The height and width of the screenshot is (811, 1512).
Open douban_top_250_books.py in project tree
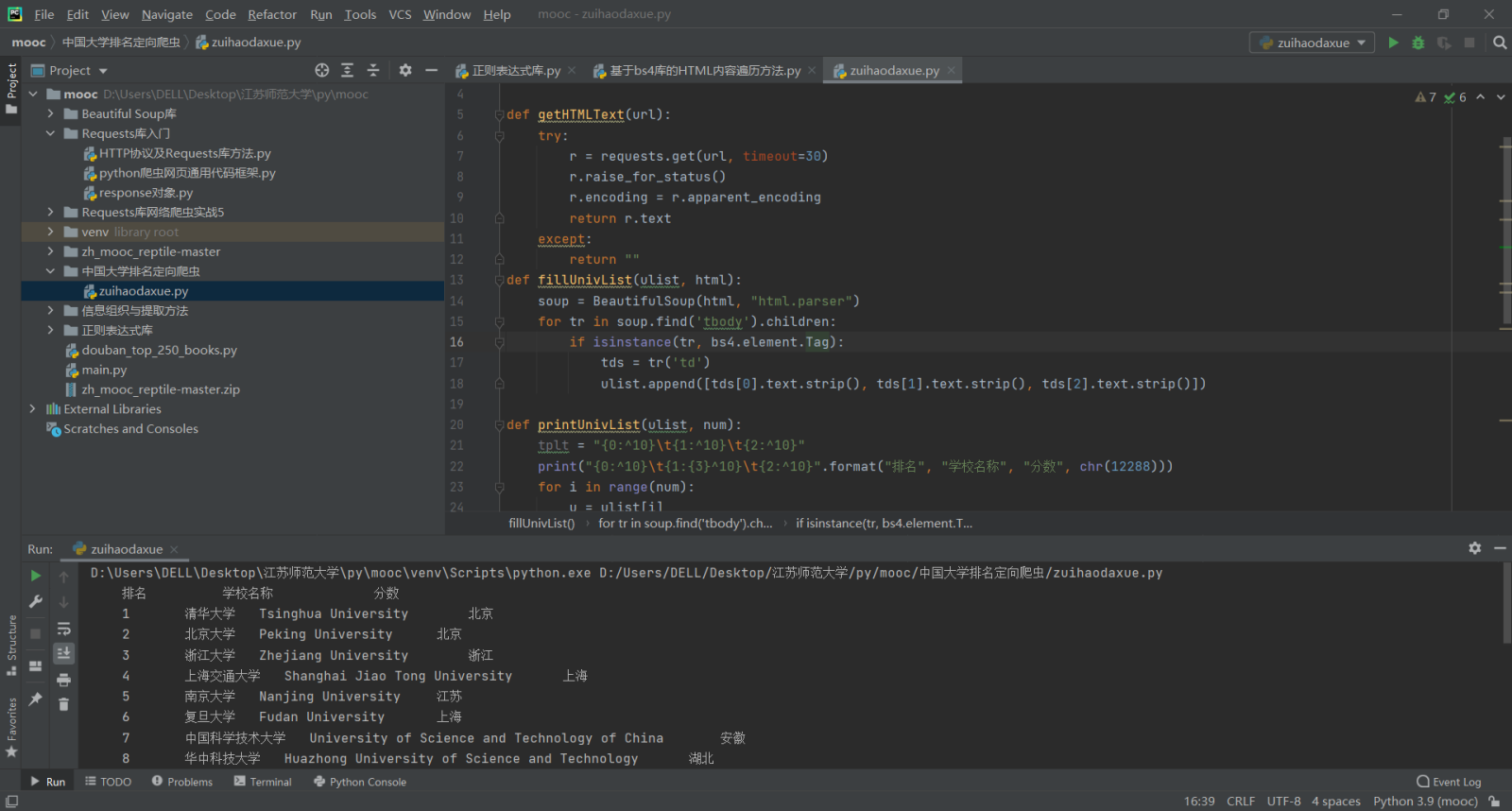(159, 350)
